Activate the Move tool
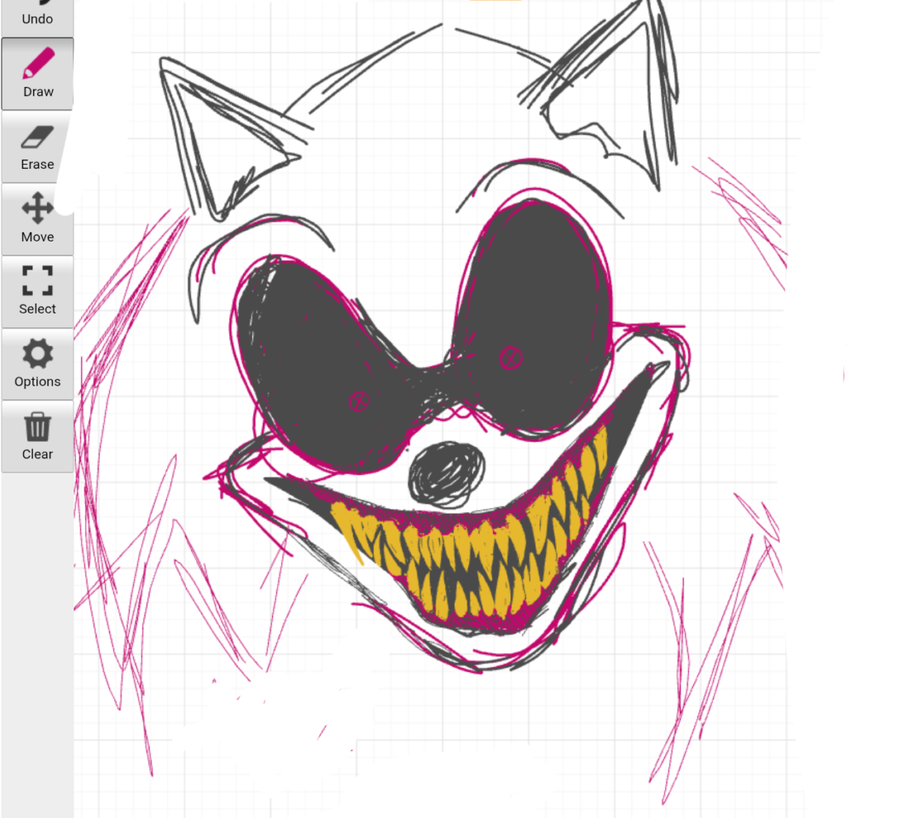Viewport: 900px width, 818px height. pos(37,219)
